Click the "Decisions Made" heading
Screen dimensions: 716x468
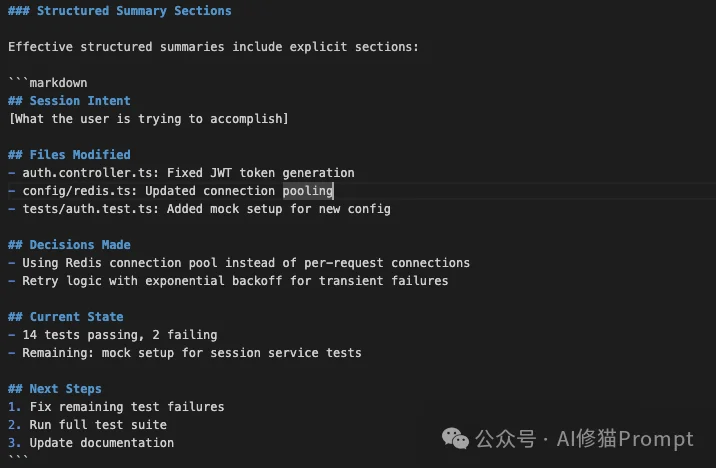point(80,245)
